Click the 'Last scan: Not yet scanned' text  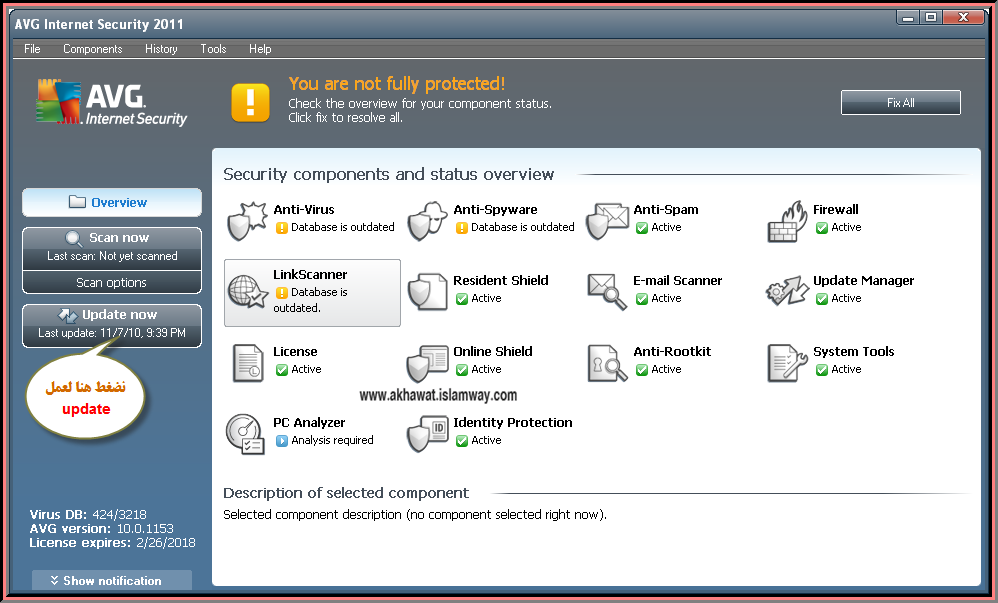[112, 256]
